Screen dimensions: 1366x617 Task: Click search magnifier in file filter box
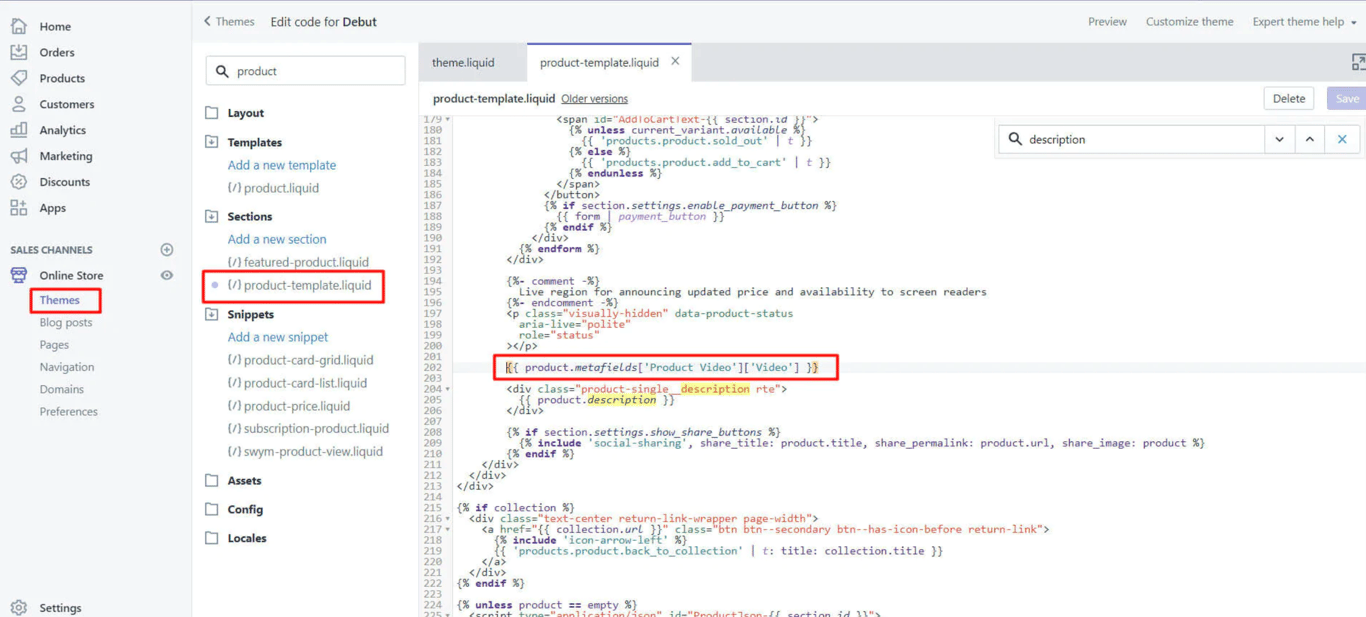222,71
